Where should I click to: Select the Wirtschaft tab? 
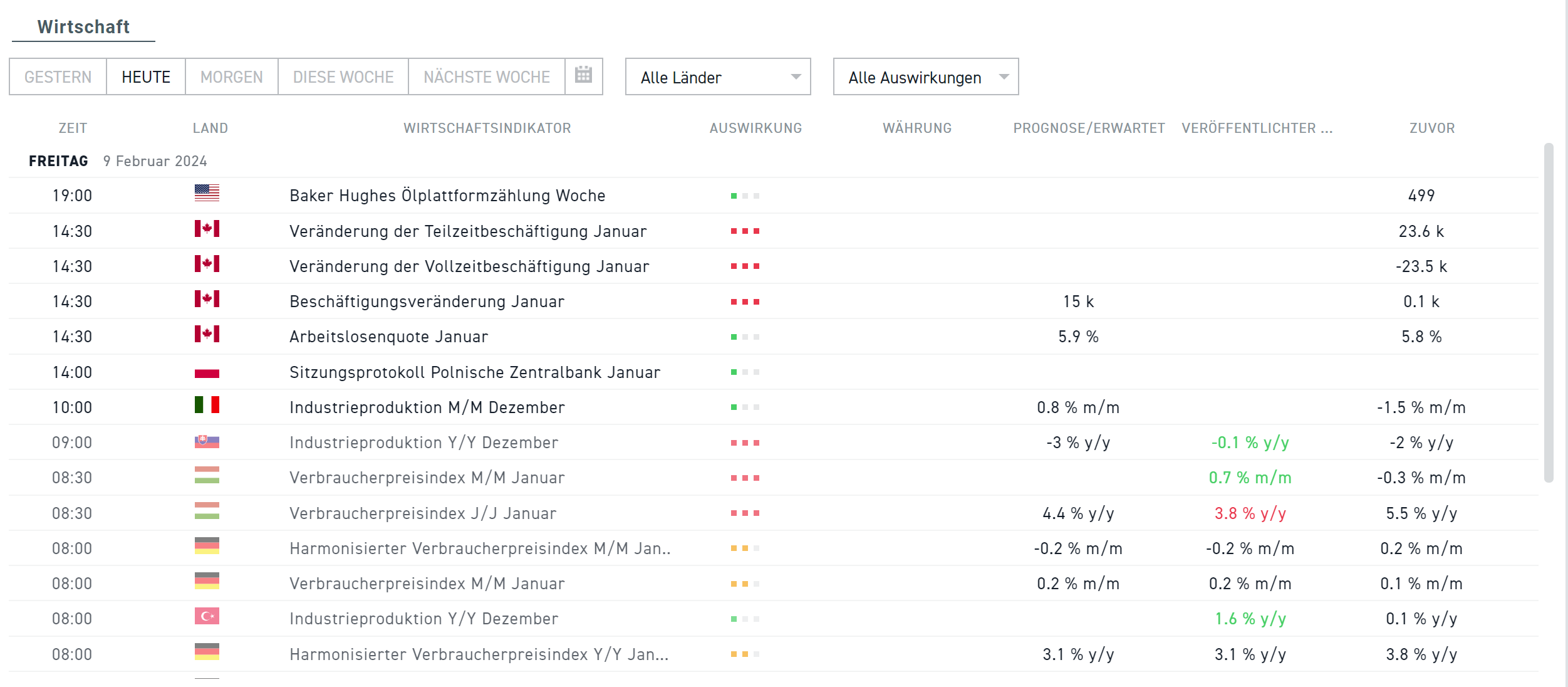[x=83, y=26]
